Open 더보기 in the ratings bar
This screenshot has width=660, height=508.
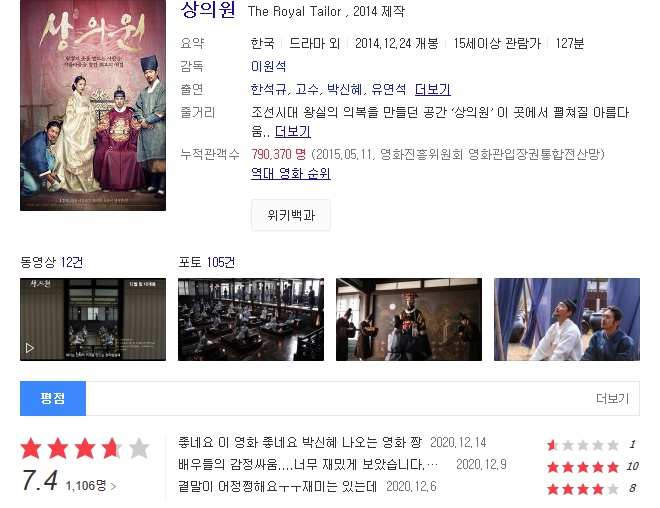tap(612, 398)
